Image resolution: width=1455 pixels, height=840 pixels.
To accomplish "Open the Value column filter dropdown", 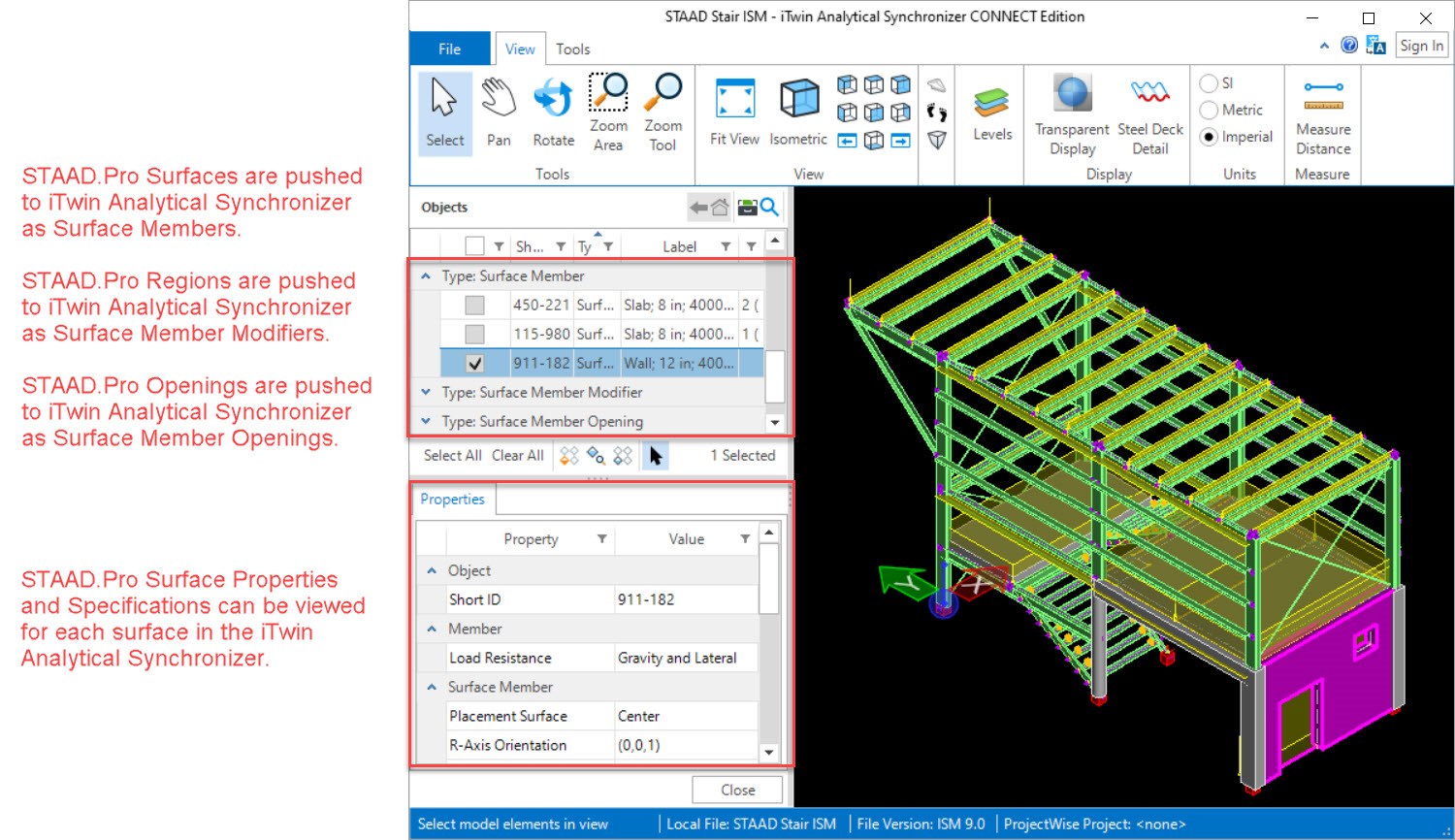I will tap(745, 538).
